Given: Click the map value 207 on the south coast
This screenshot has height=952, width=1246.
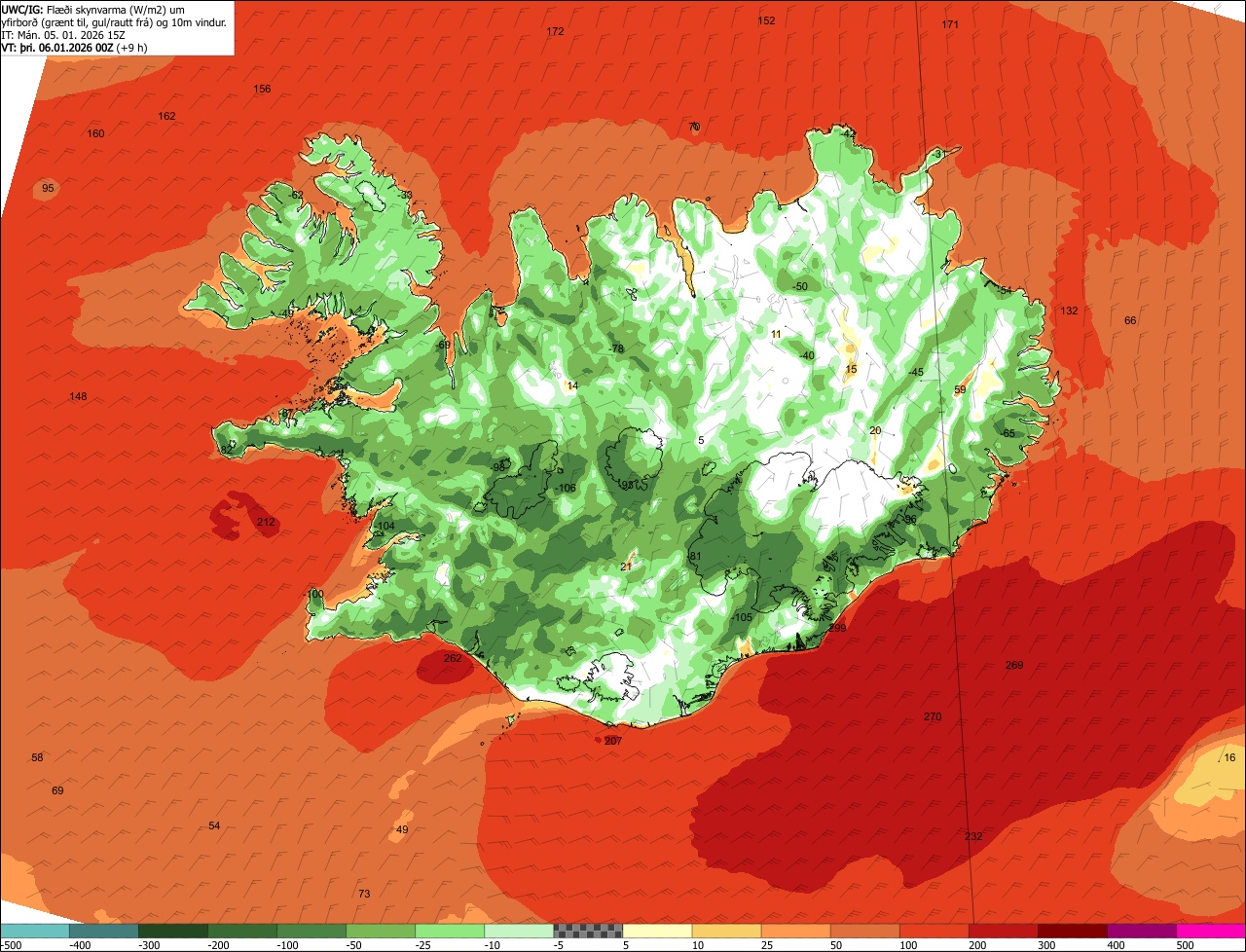Looking at the screenshot, I should tap(612, 742).
